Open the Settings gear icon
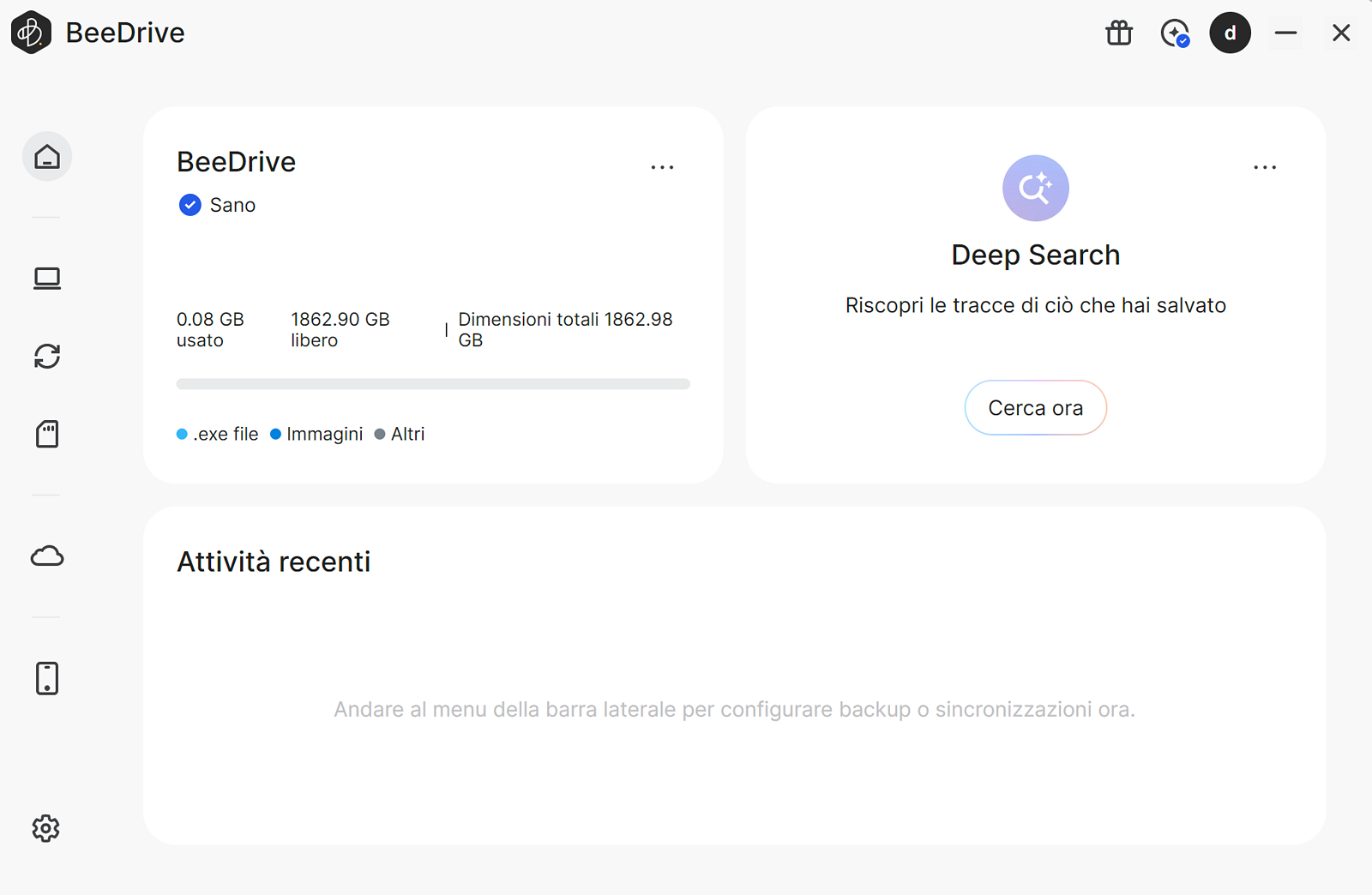 (46, 828)
